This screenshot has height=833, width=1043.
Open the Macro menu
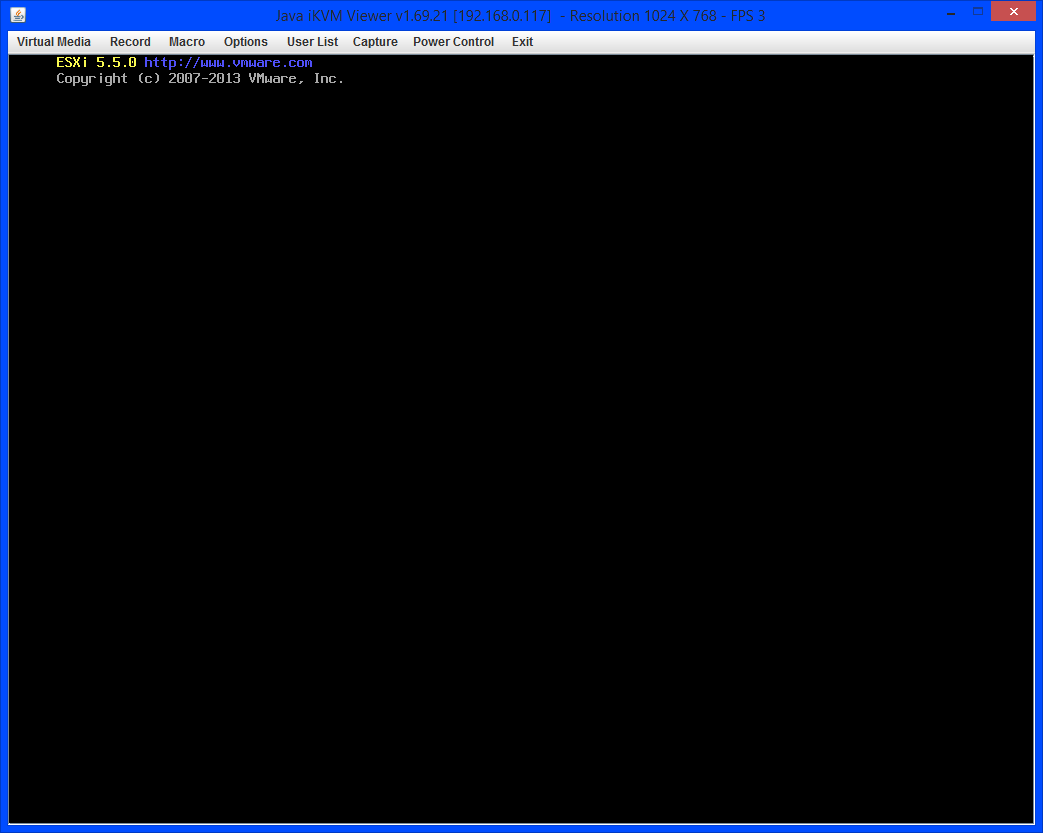(187, 42)
